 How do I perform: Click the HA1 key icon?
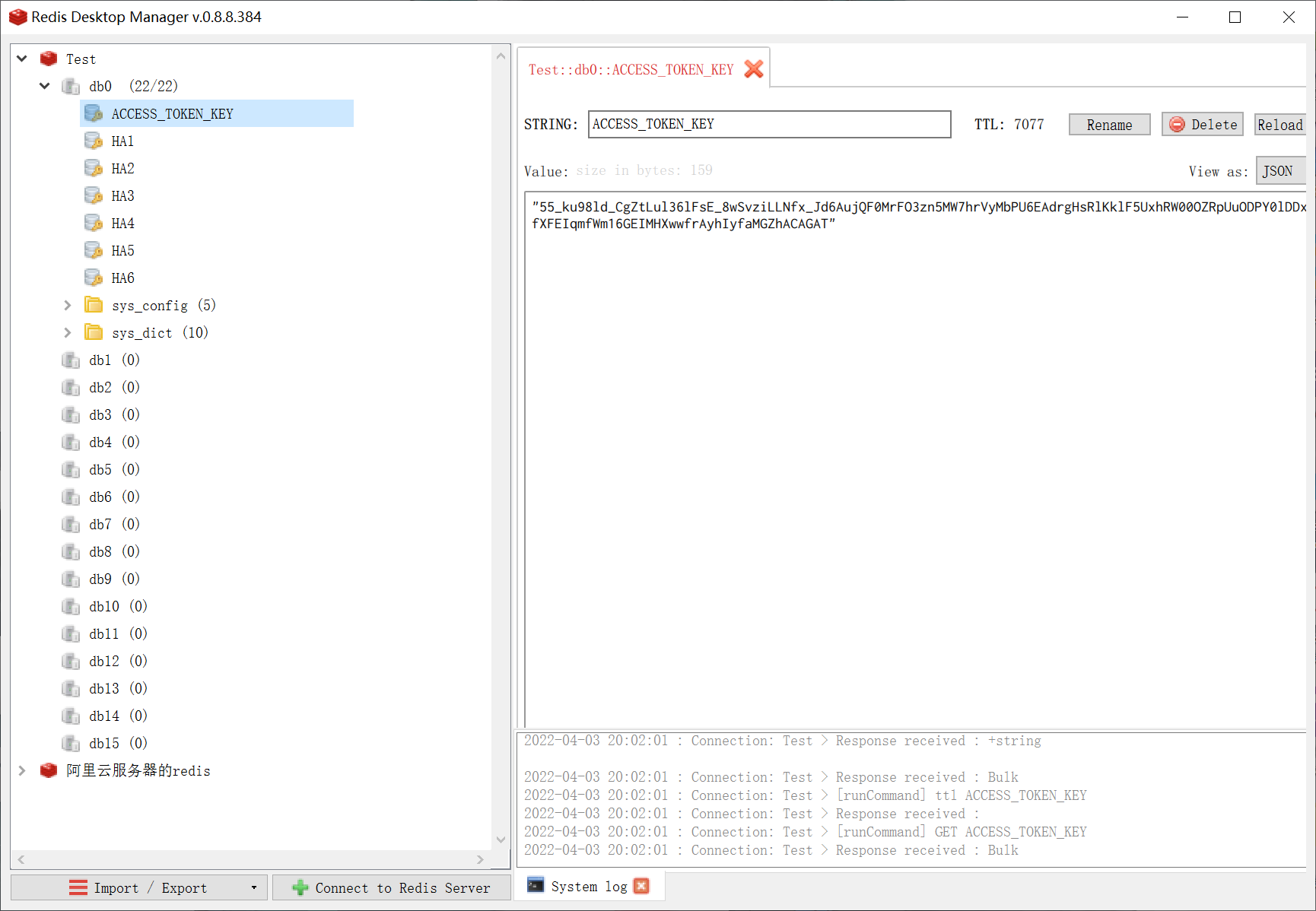(x=94, y=141)
